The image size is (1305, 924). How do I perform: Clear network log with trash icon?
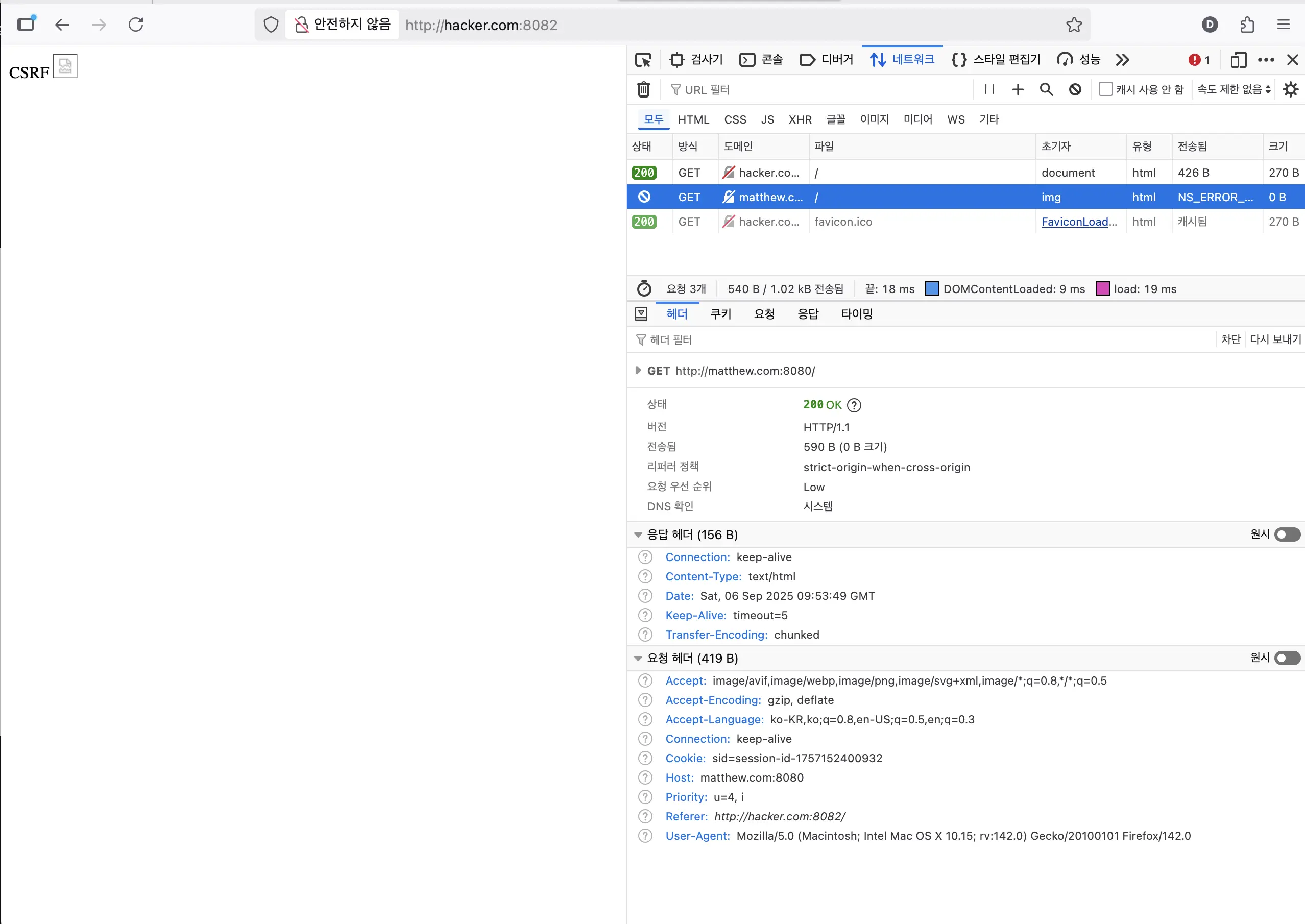[643, 89]
